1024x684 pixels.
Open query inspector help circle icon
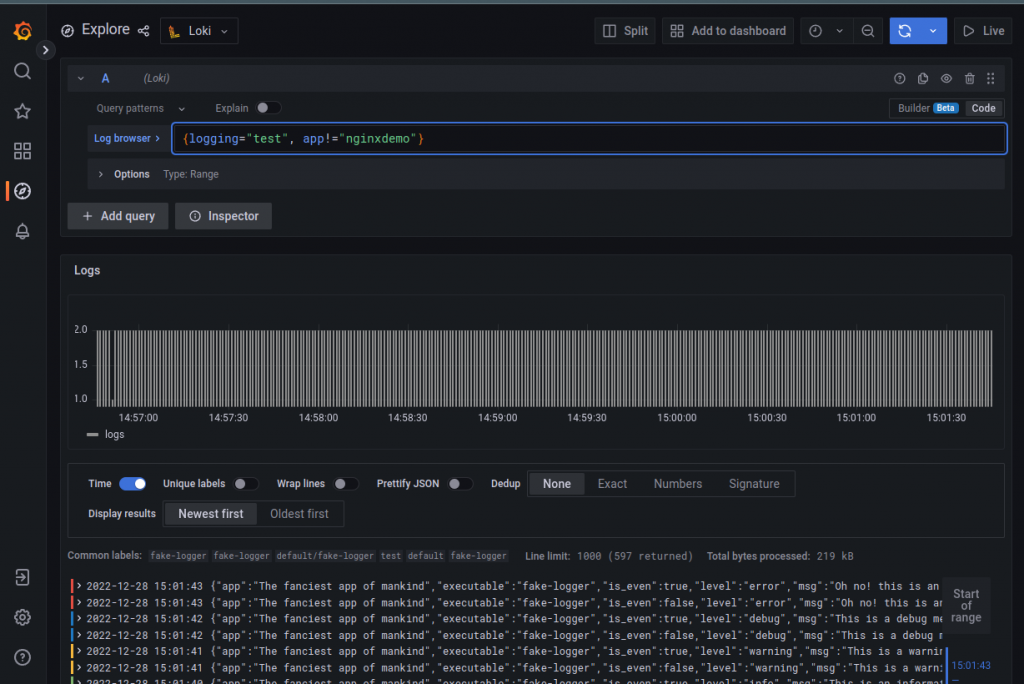[898, 77]
